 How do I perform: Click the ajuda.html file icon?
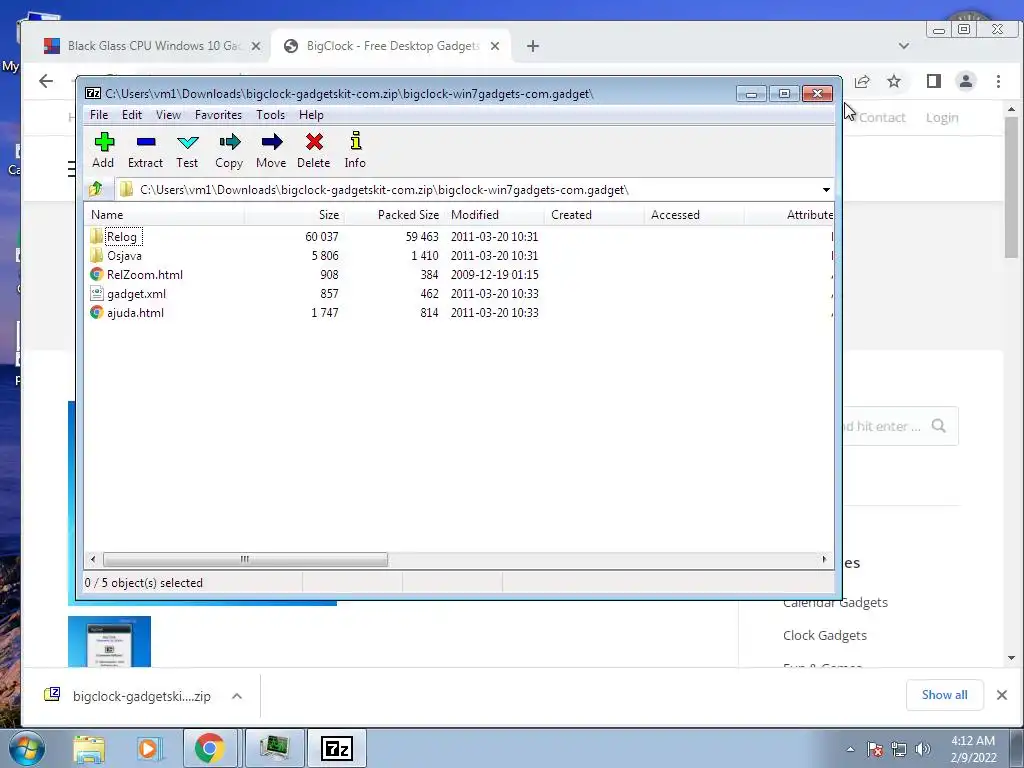pos(97,312)
